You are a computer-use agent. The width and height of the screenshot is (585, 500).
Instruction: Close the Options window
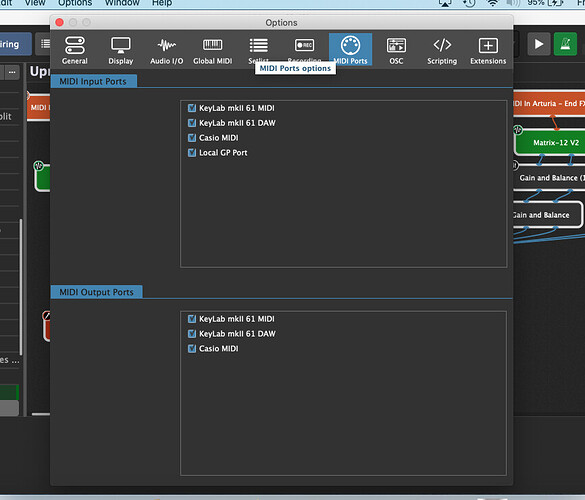pyautogui.click(x=59, y=22)
